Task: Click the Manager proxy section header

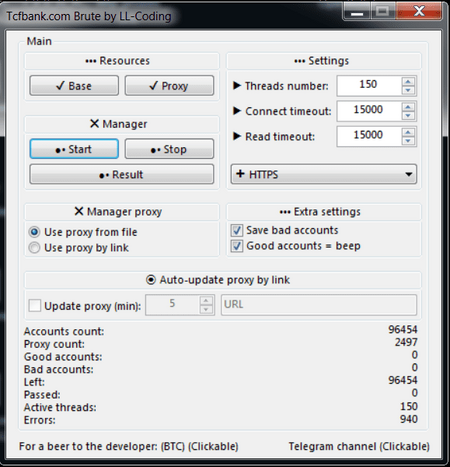Action: tap(122, 212)
